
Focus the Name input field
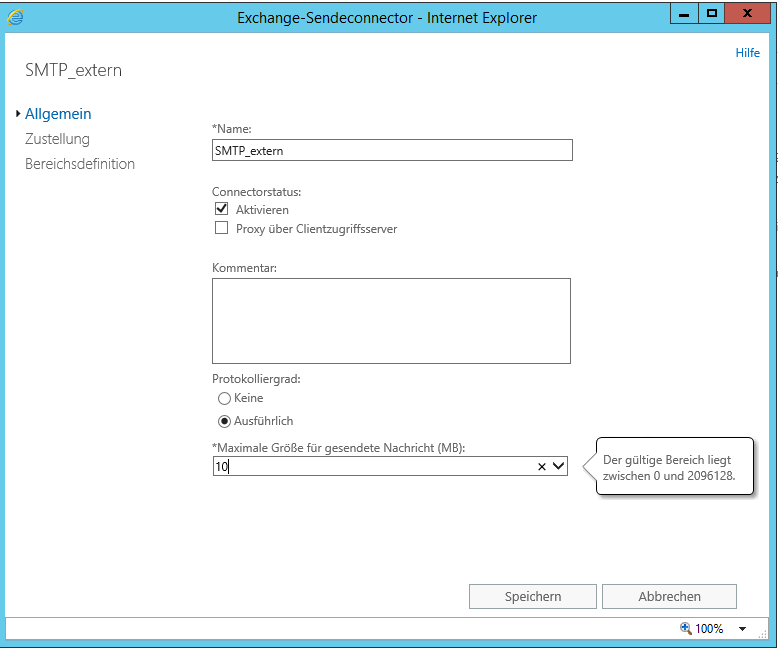[x=392, y=150]
